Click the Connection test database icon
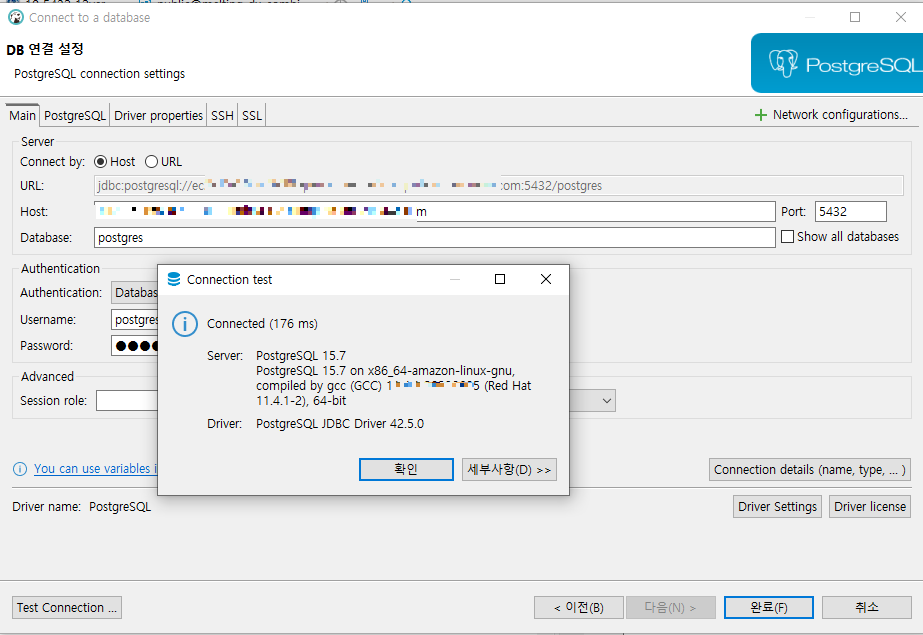The image size is (923, 635). (x=174, y=279)
